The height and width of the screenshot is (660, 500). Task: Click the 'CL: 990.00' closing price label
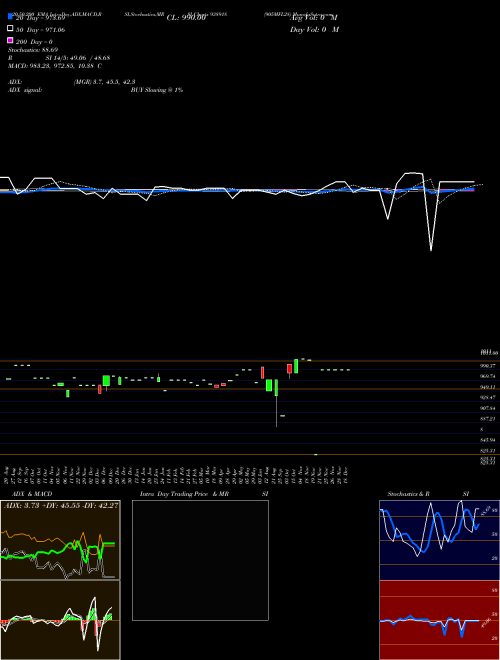pos(186,18)
